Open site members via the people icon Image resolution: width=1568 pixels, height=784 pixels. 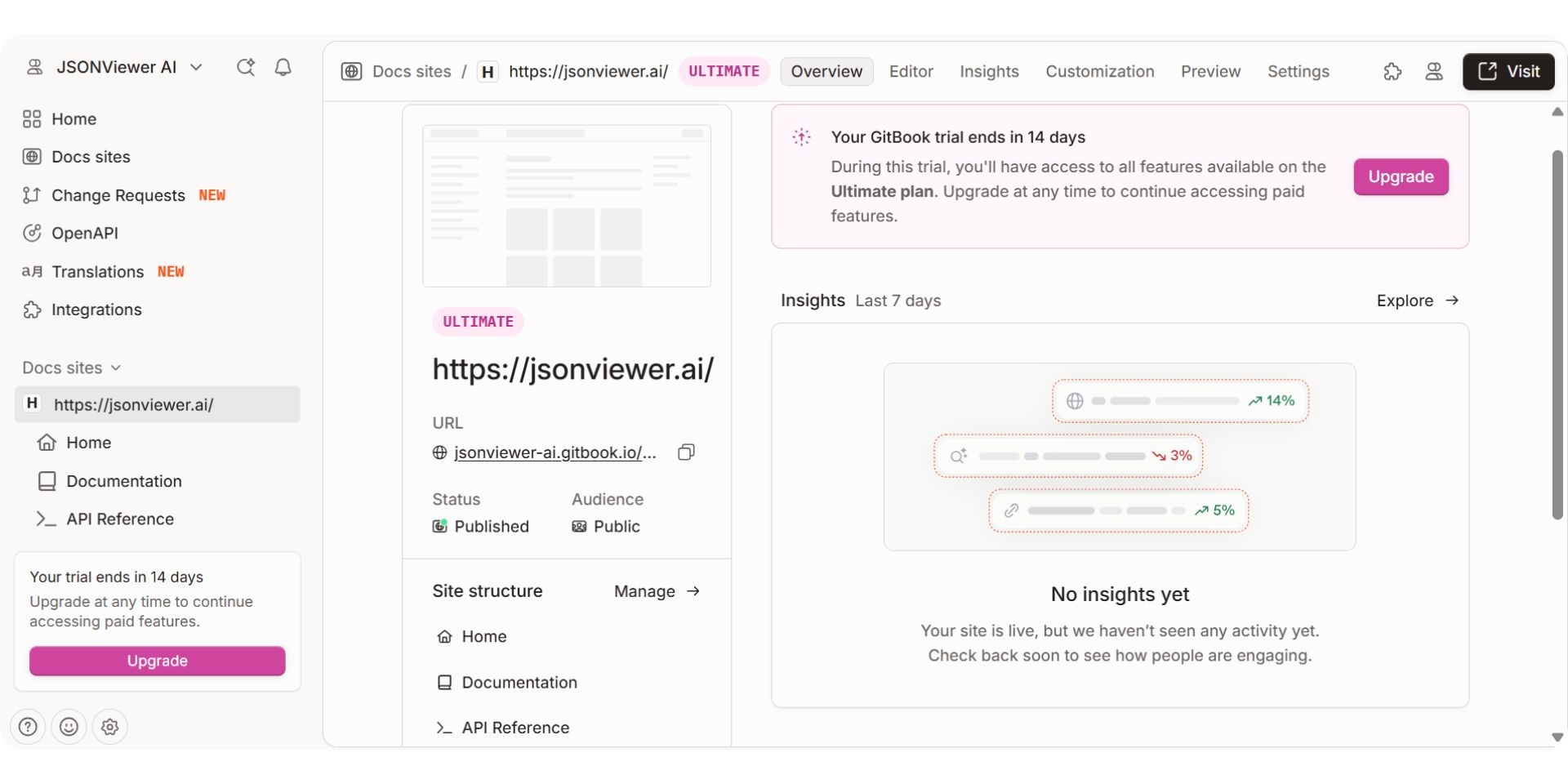pyautogui.click(x=1434, y=71)
